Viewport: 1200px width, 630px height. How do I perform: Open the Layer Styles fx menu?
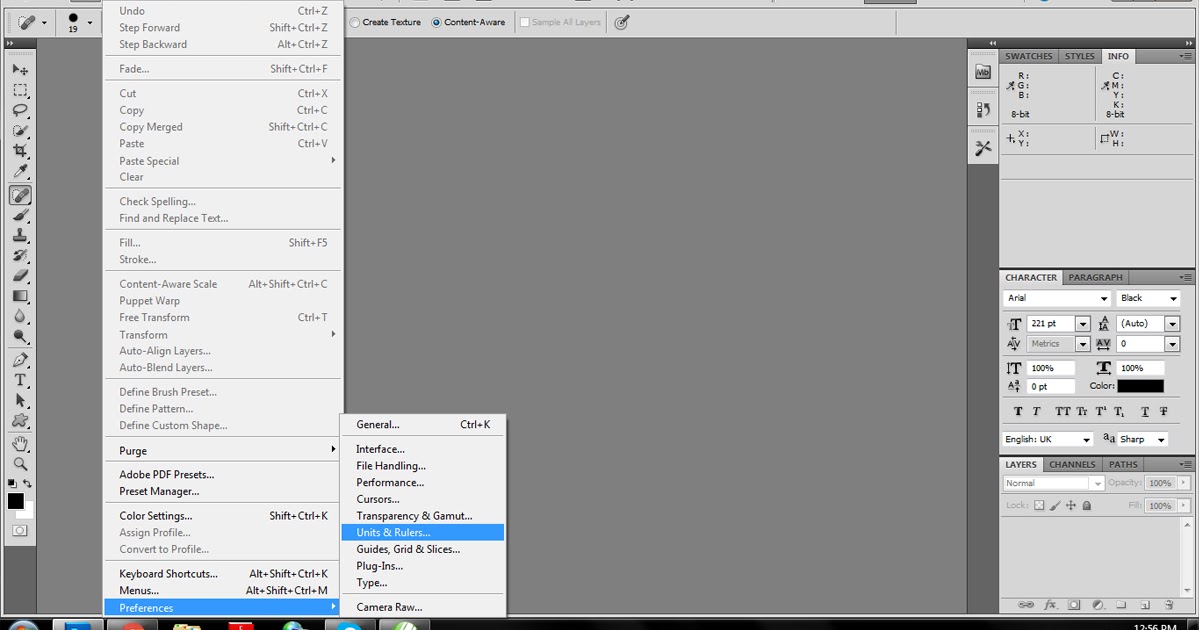tap(1050, 604)
